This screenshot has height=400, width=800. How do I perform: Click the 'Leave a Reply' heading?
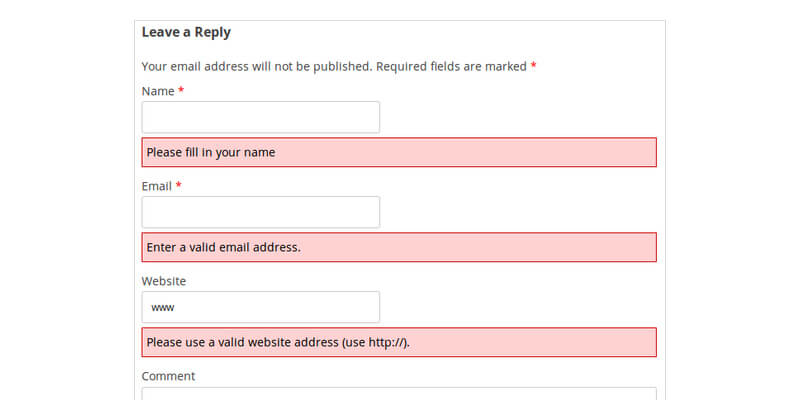point(186,32)
